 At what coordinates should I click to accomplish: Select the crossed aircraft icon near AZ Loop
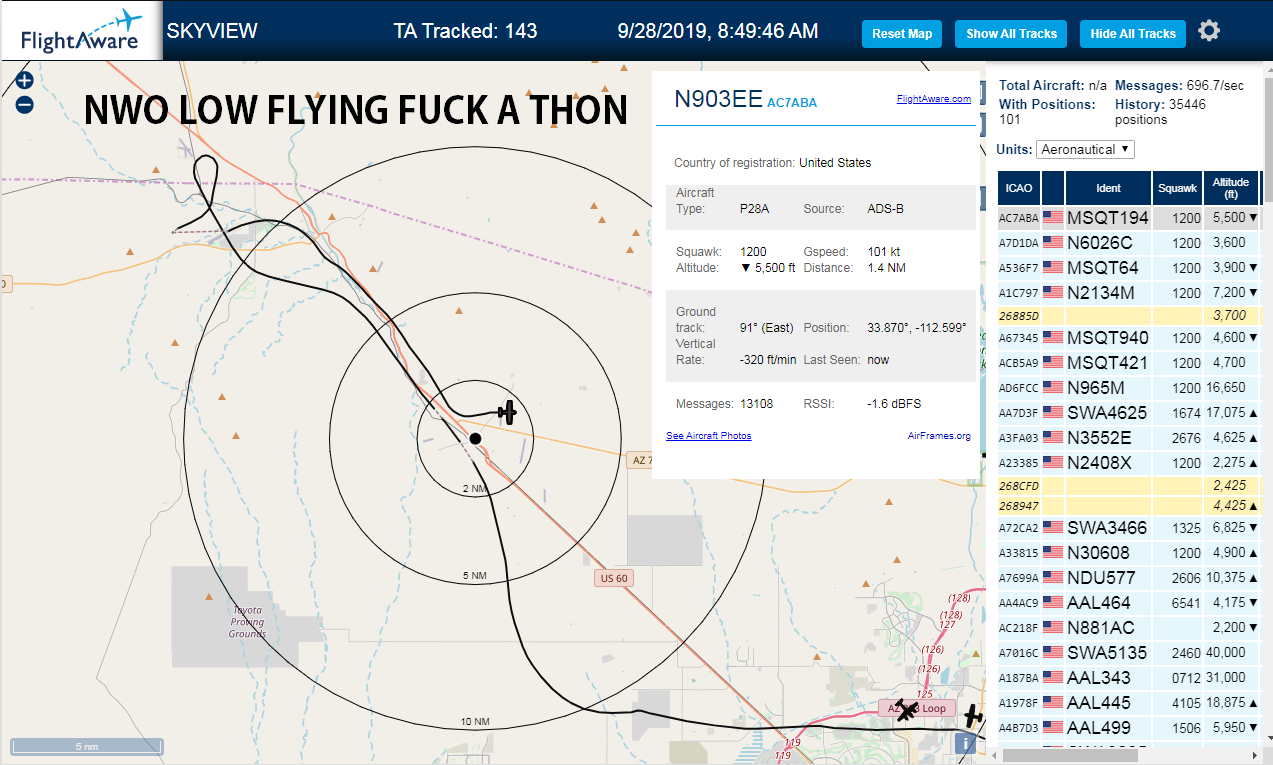click(906, 710)
